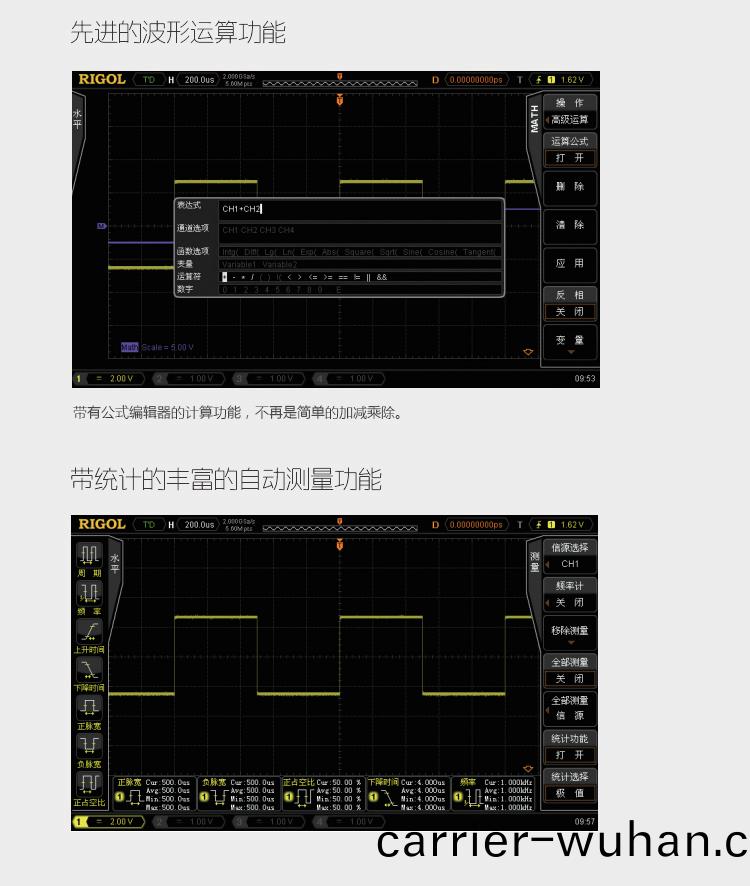Expand the 变量 variable submenu

569,343
